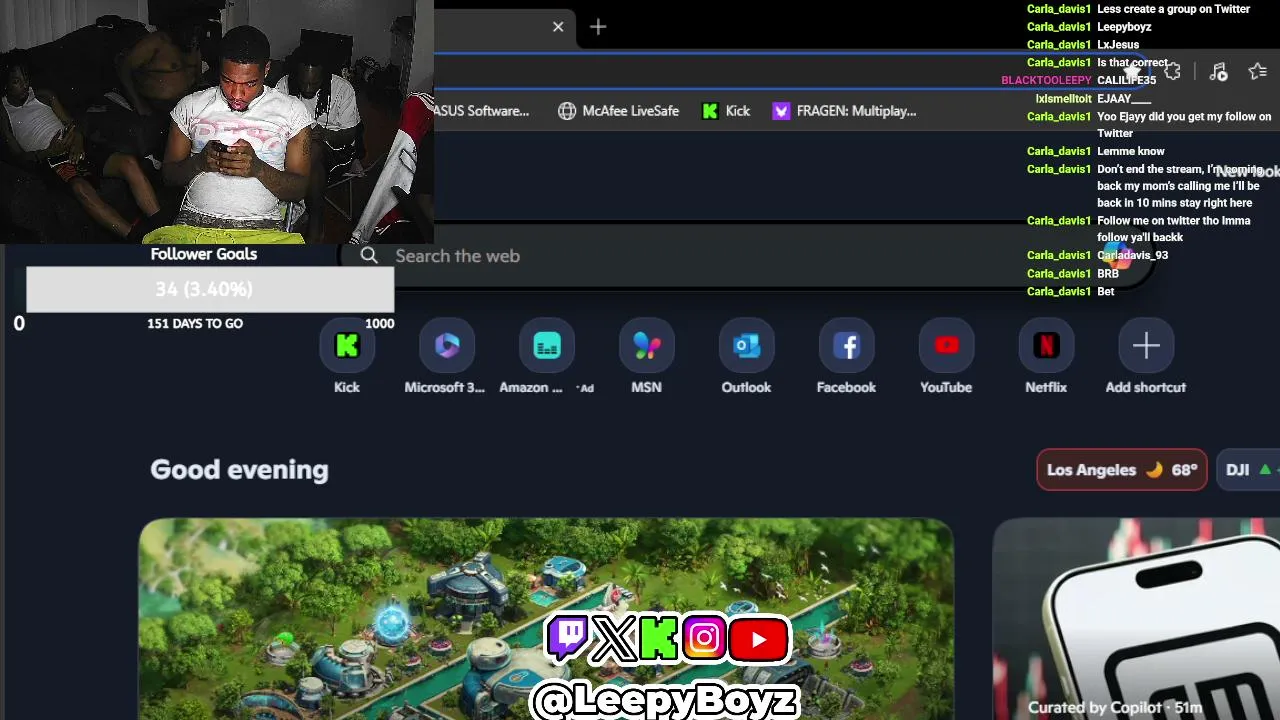Open the Los Angeles weather pill

pyautogui.click(x=1122, y=470)
